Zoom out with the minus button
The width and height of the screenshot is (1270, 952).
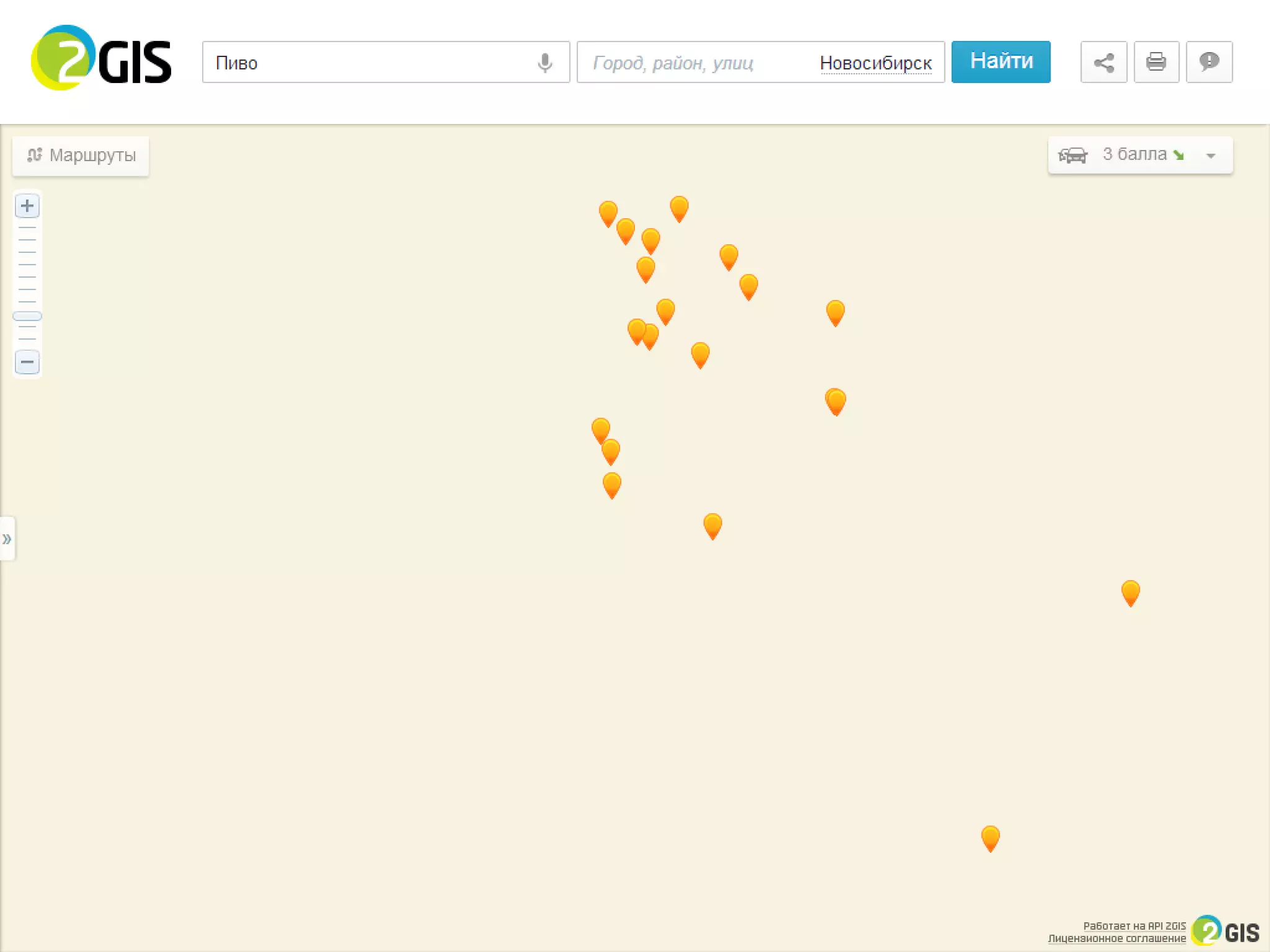[27, 362]
